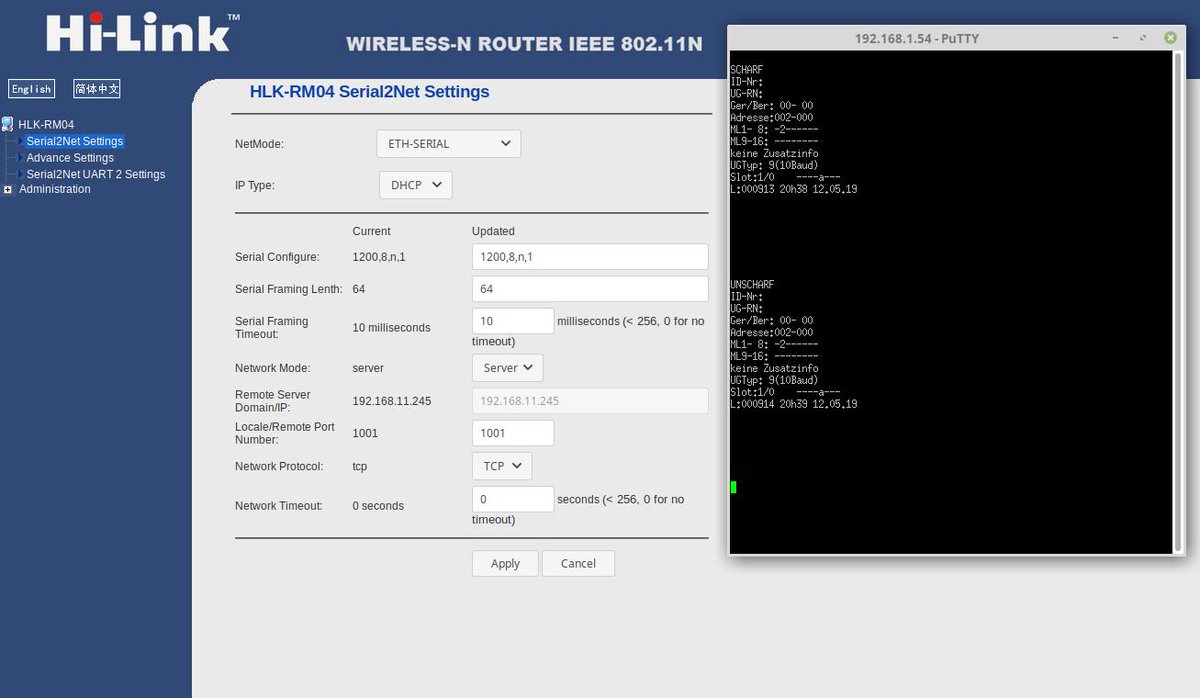Click the PuTTY window title bar
This screenshot has width=1200, height=698.
[917, 38]
